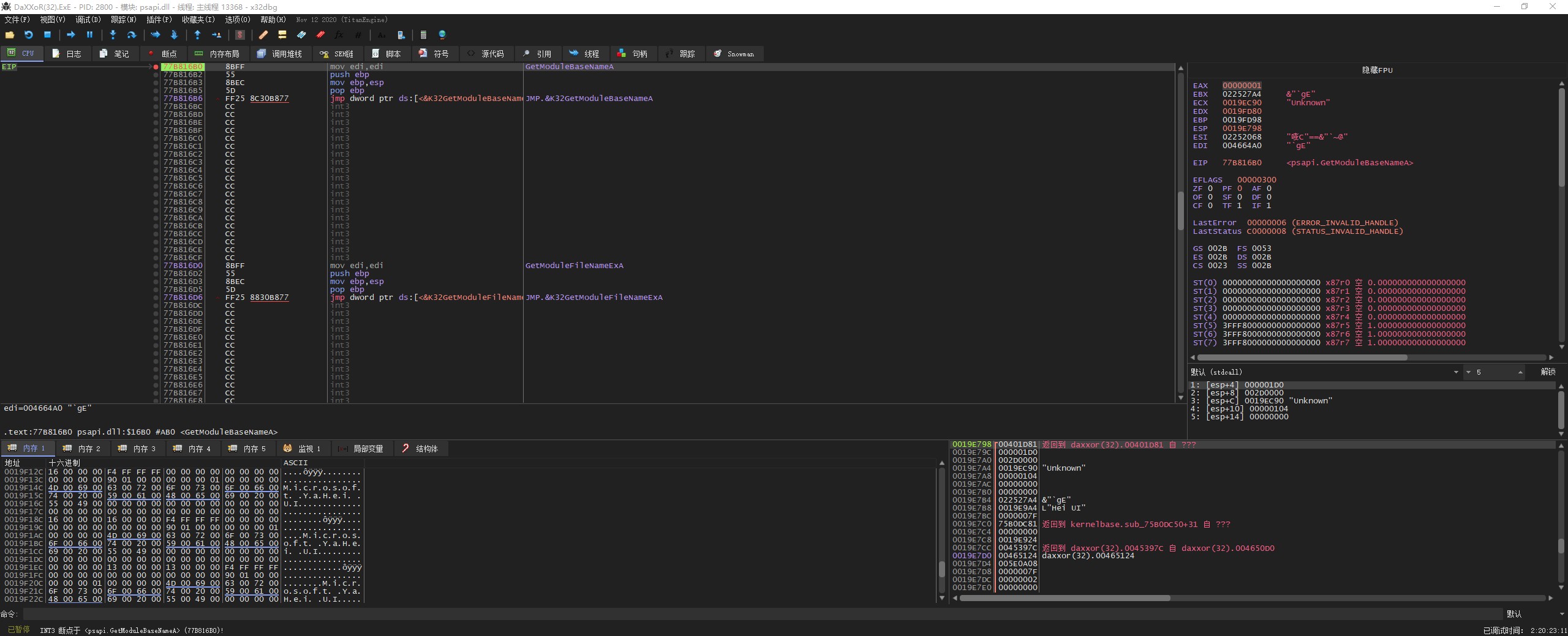The height and width of the screenshot is (636, 1568).
Task: Click the step over icon
Action: pyautogui.click(x=131, y=35)
